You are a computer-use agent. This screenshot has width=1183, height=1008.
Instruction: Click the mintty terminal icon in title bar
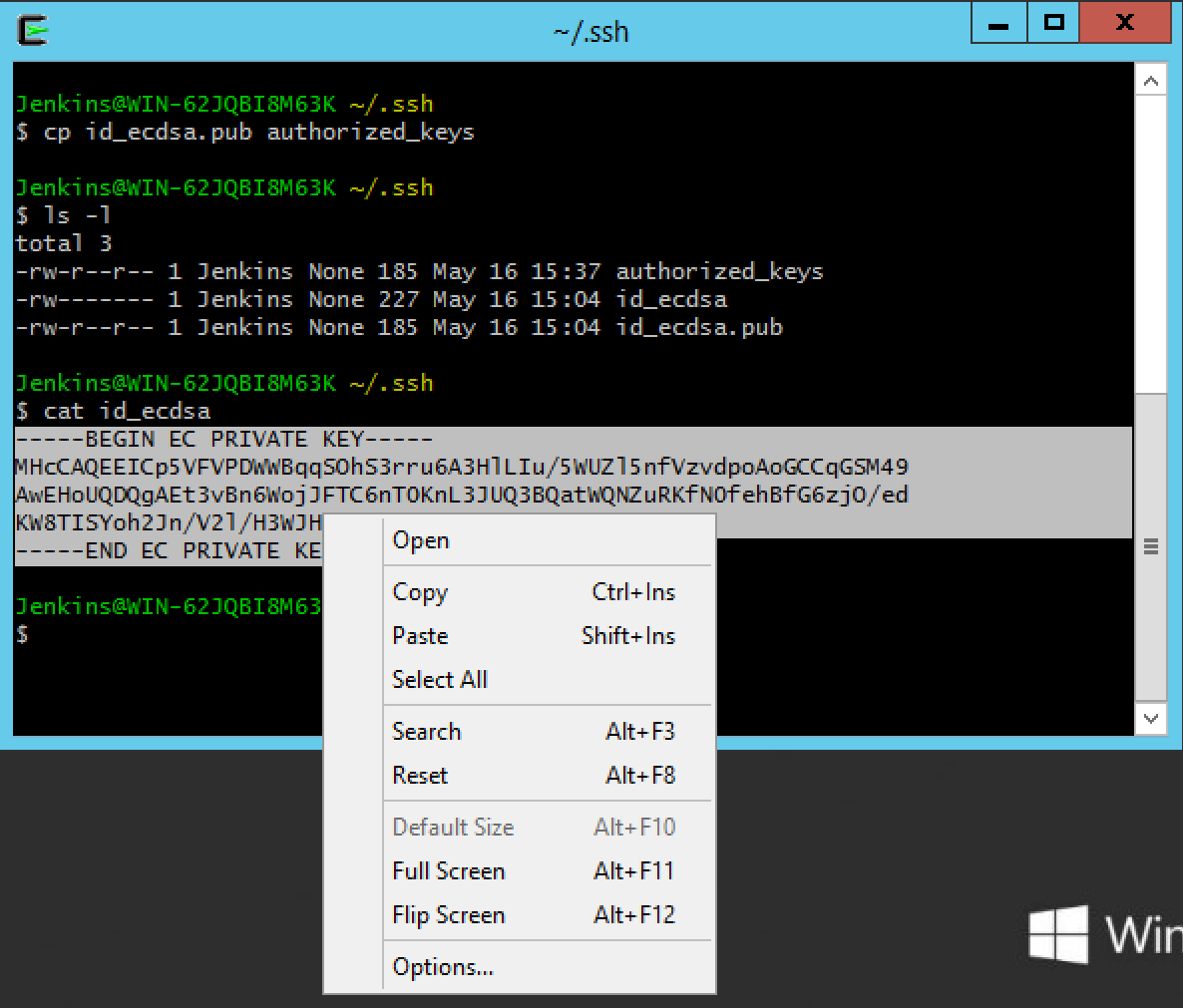tap(33, 31)
